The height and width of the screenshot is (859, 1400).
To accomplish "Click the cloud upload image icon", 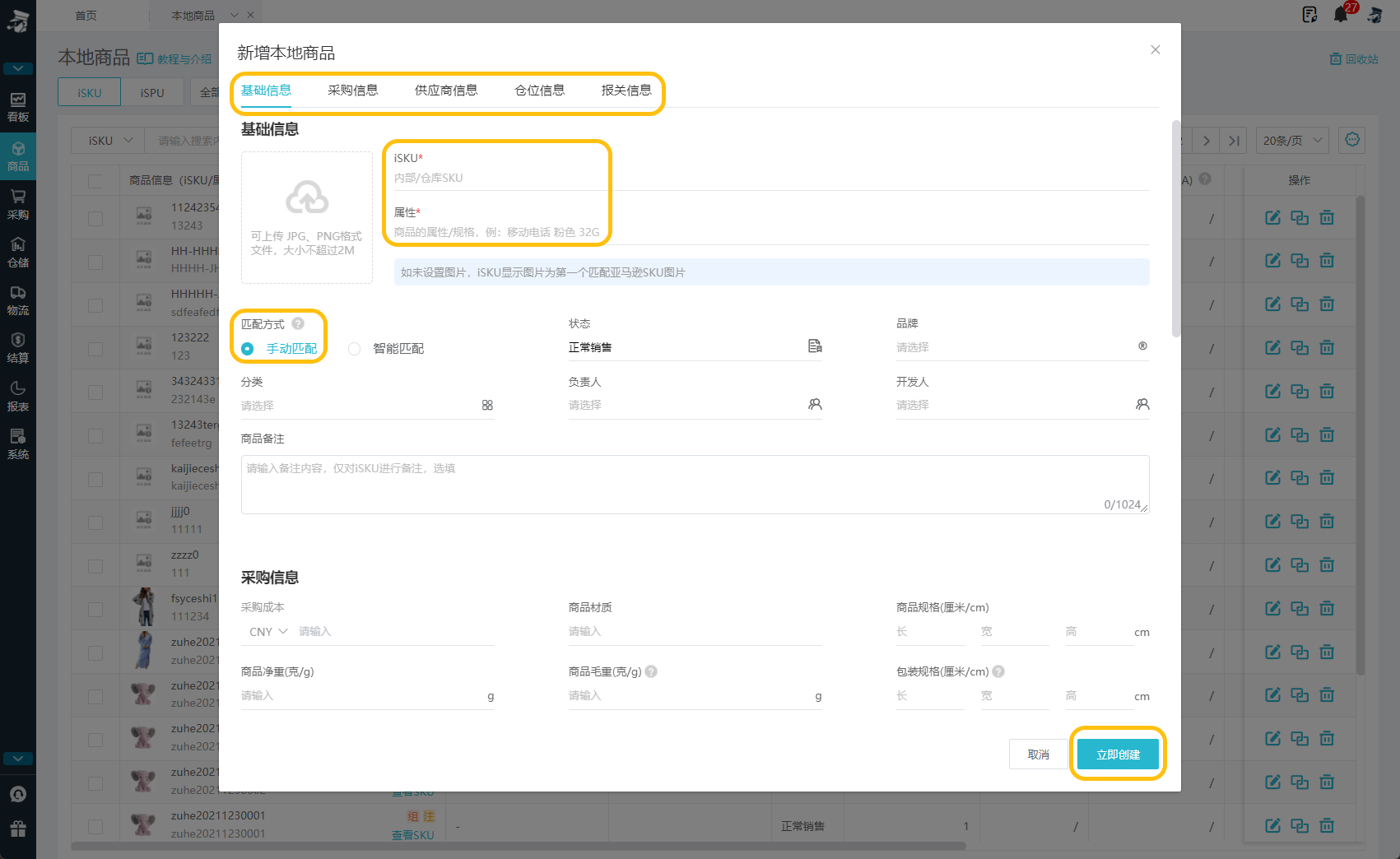I will [307, 197].
